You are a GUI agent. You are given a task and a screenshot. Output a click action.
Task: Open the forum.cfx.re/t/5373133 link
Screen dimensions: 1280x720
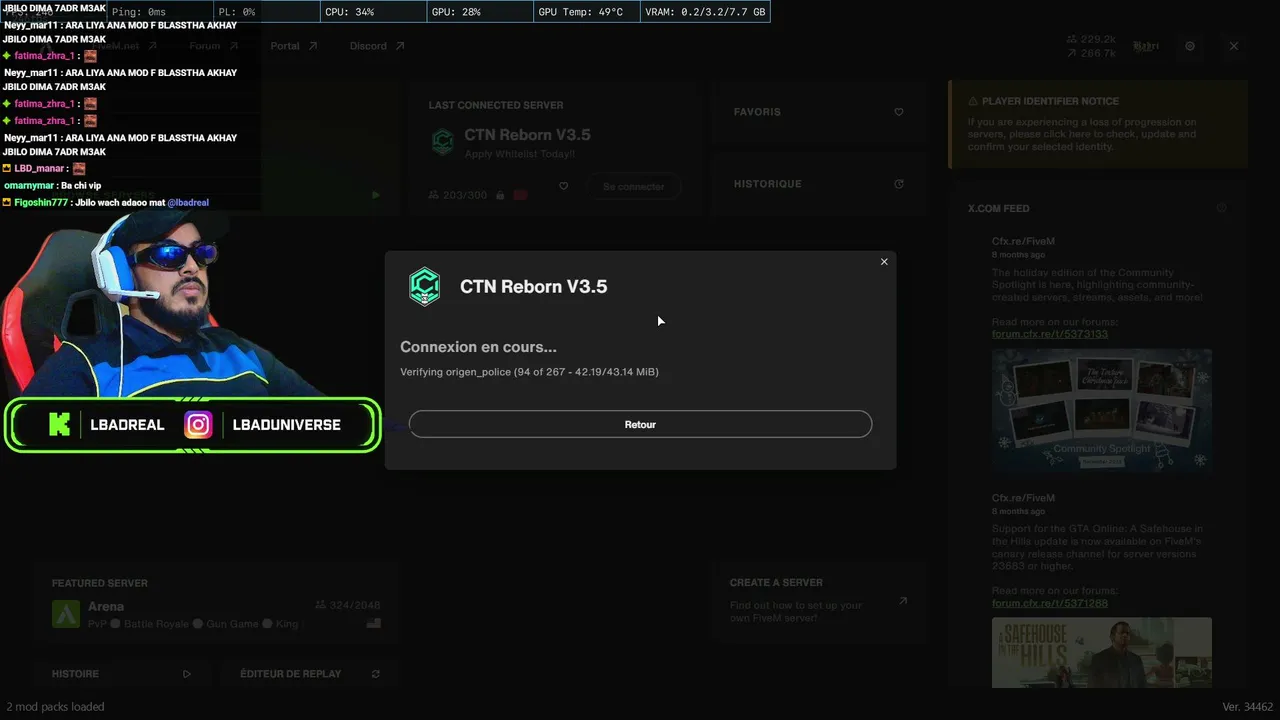tap(1050, 334)
